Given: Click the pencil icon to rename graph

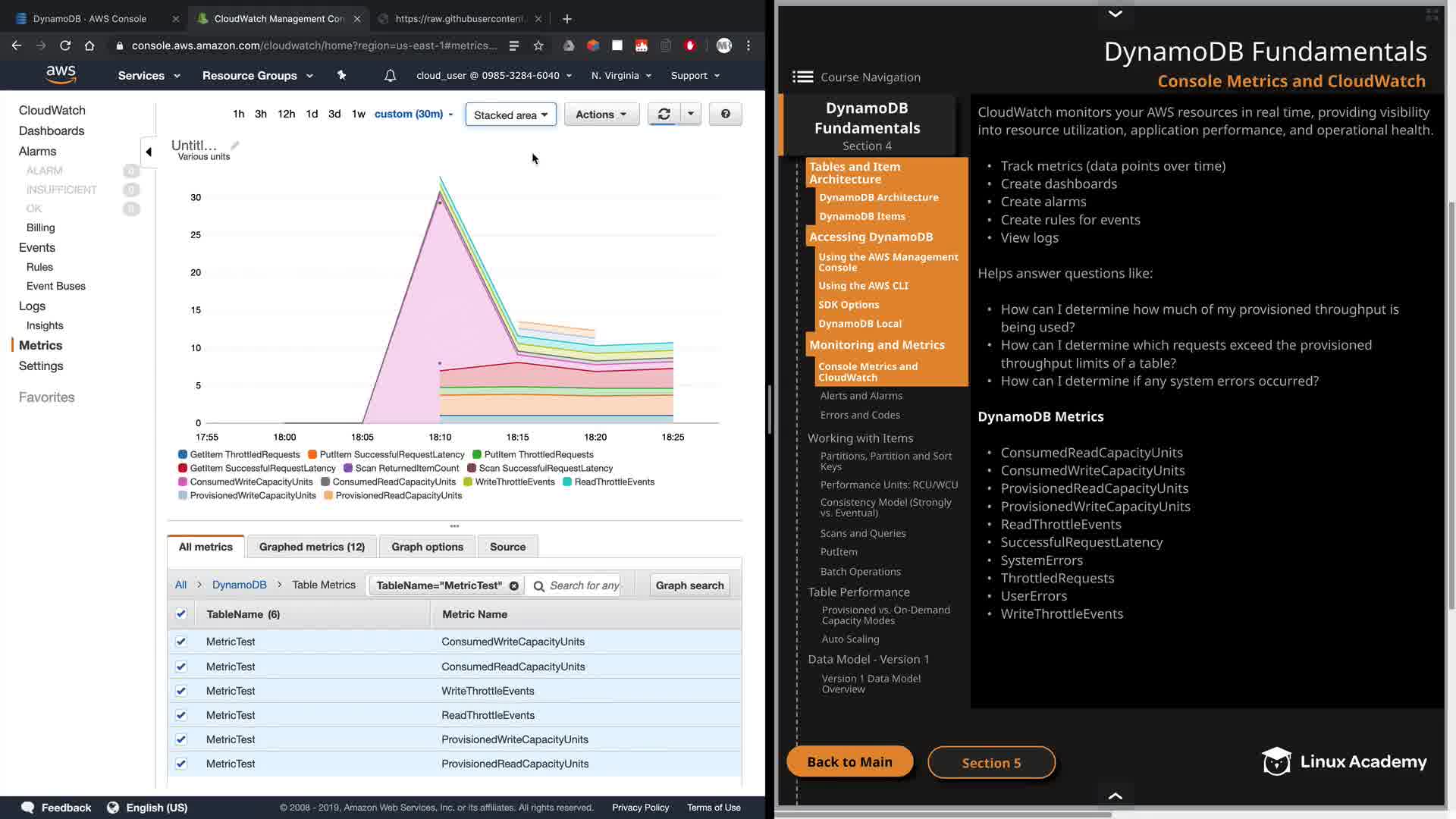Looking at the screenshot, I should coord(235,145).
